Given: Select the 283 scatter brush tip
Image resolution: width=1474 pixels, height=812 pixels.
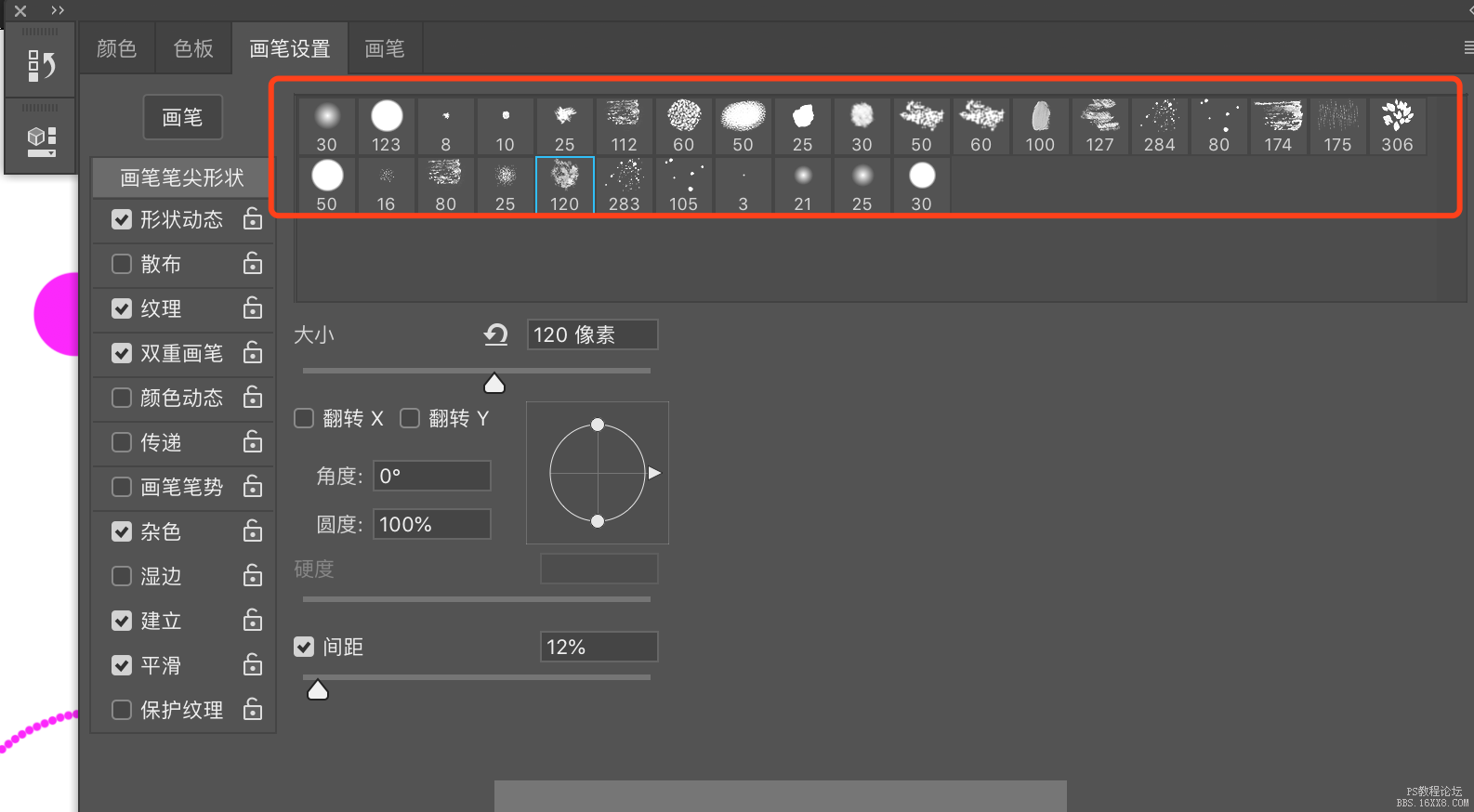Looking at the screenshot, I should point(625,186).
